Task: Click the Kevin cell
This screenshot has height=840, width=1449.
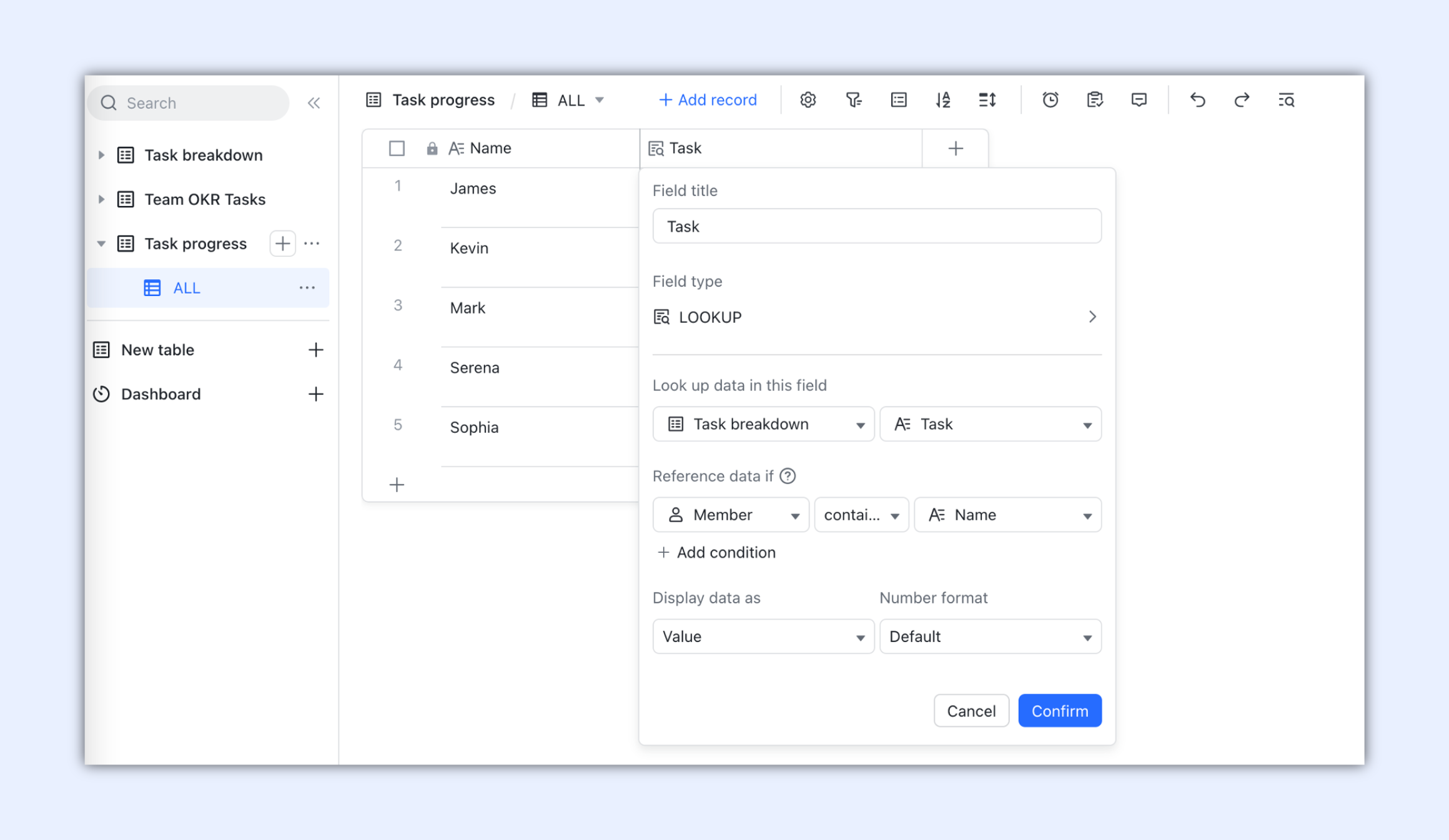Action: [x=540, y=257]
